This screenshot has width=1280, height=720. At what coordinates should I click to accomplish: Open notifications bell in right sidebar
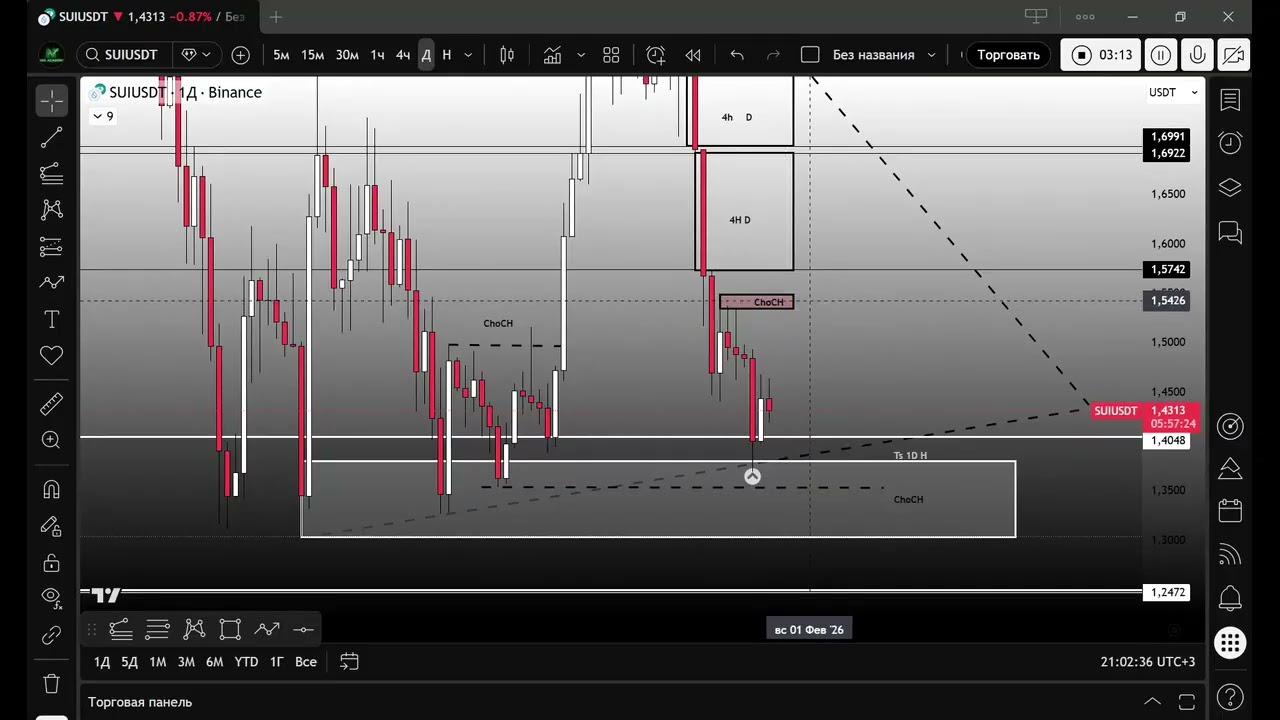pos(1230,599)
